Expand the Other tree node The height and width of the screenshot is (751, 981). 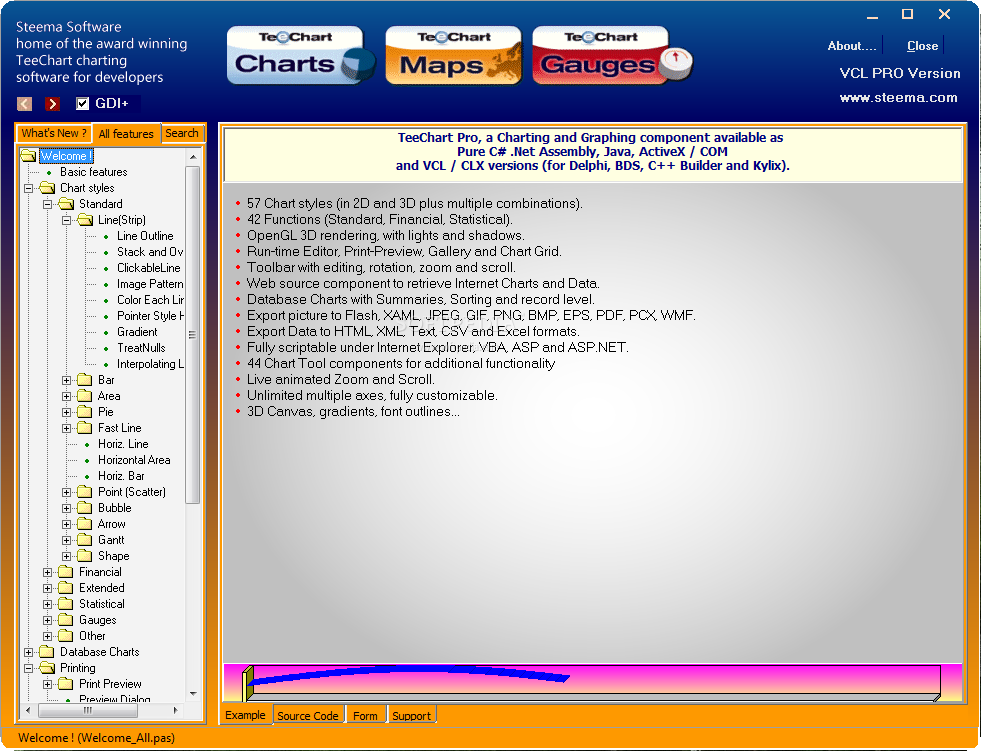click(x=48, y=636)
